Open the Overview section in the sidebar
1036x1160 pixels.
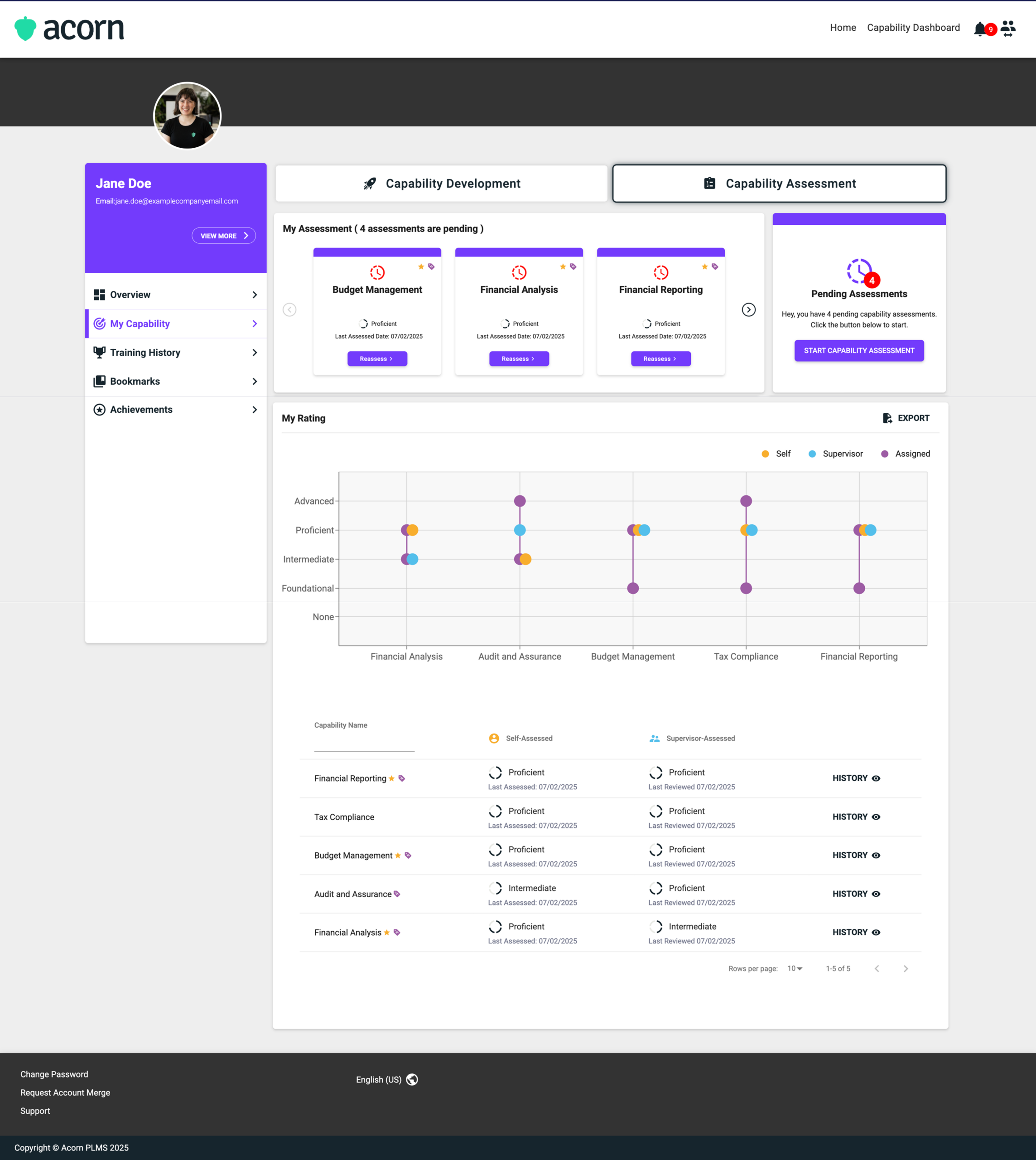tap(130, 295)
